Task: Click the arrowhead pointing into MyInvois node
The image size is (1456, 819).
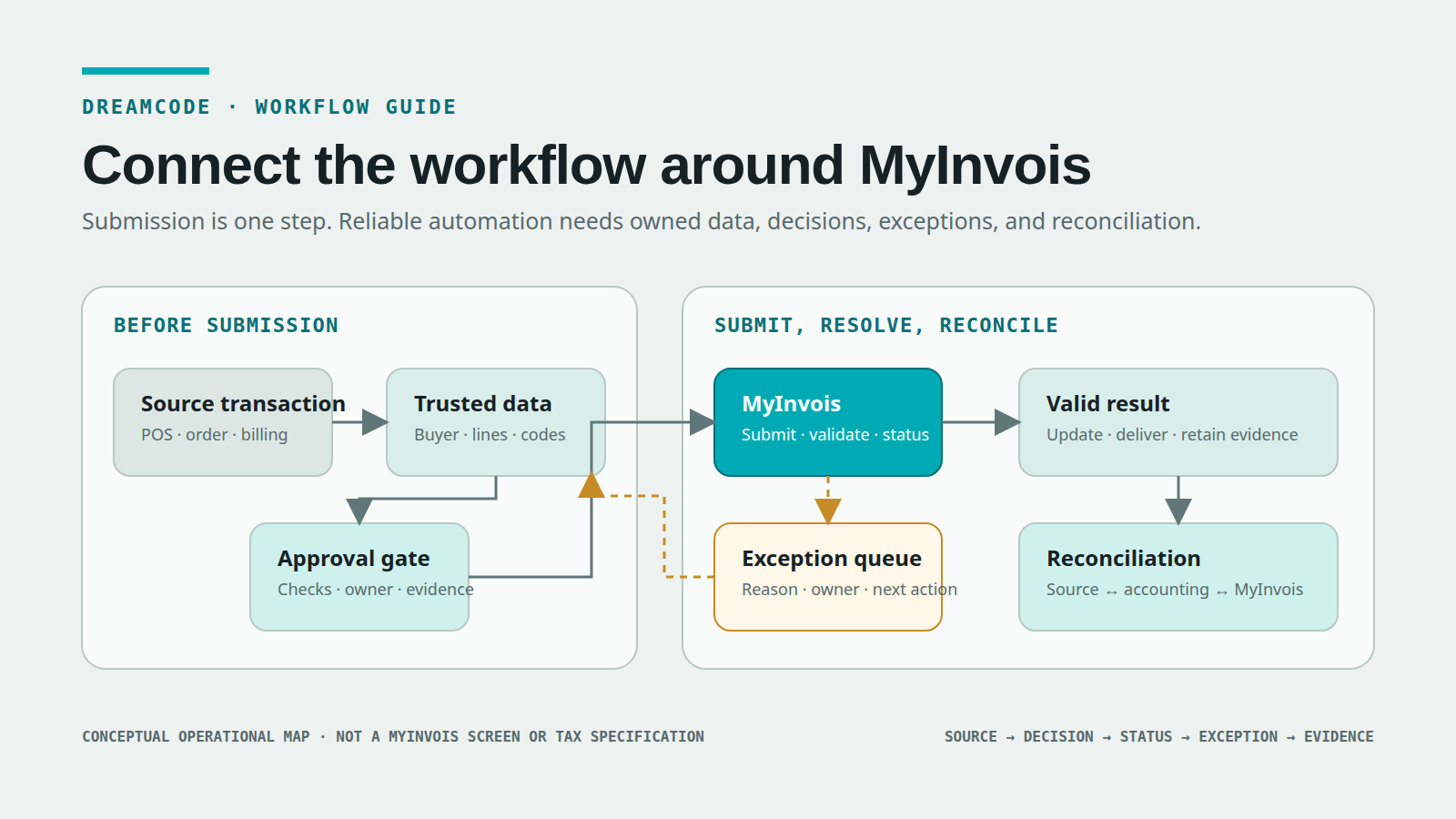Action: click(703, 422)
